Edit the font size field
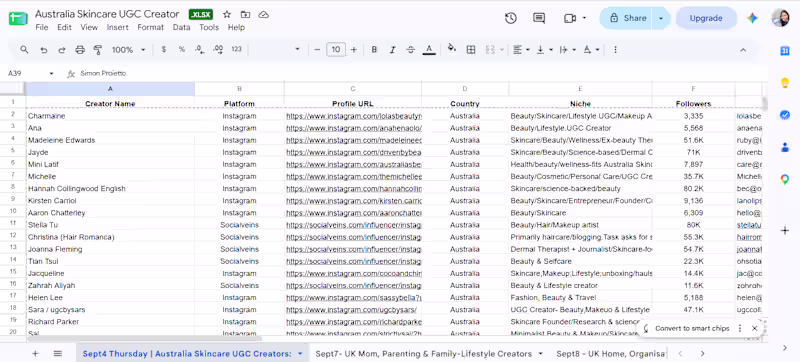Image resolution: width=800 pixels, height=362 pixels. 336,49
